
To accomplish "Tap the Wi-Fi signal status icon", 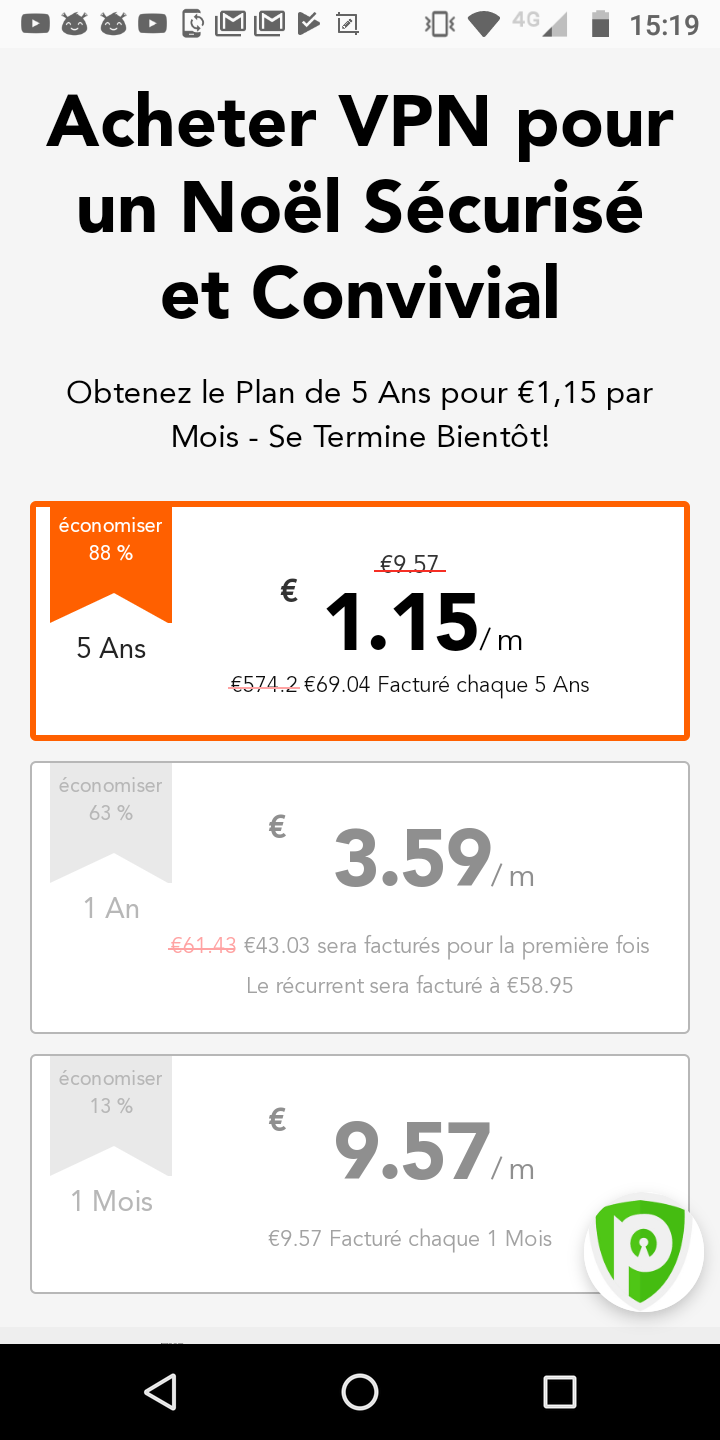I will (x=484, y=24).
